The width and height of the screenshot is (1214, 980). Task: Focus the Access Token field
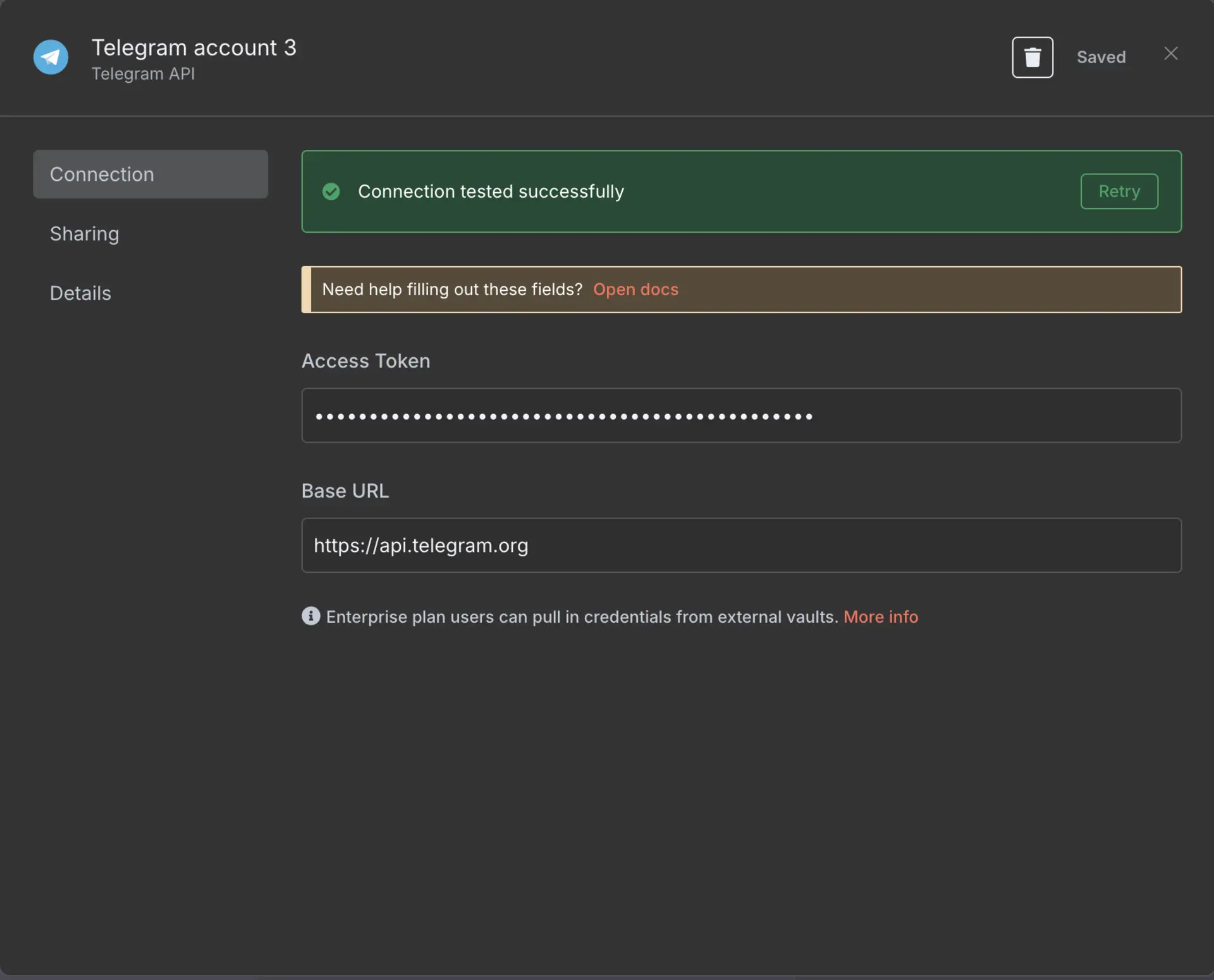[x=741, y=415]
